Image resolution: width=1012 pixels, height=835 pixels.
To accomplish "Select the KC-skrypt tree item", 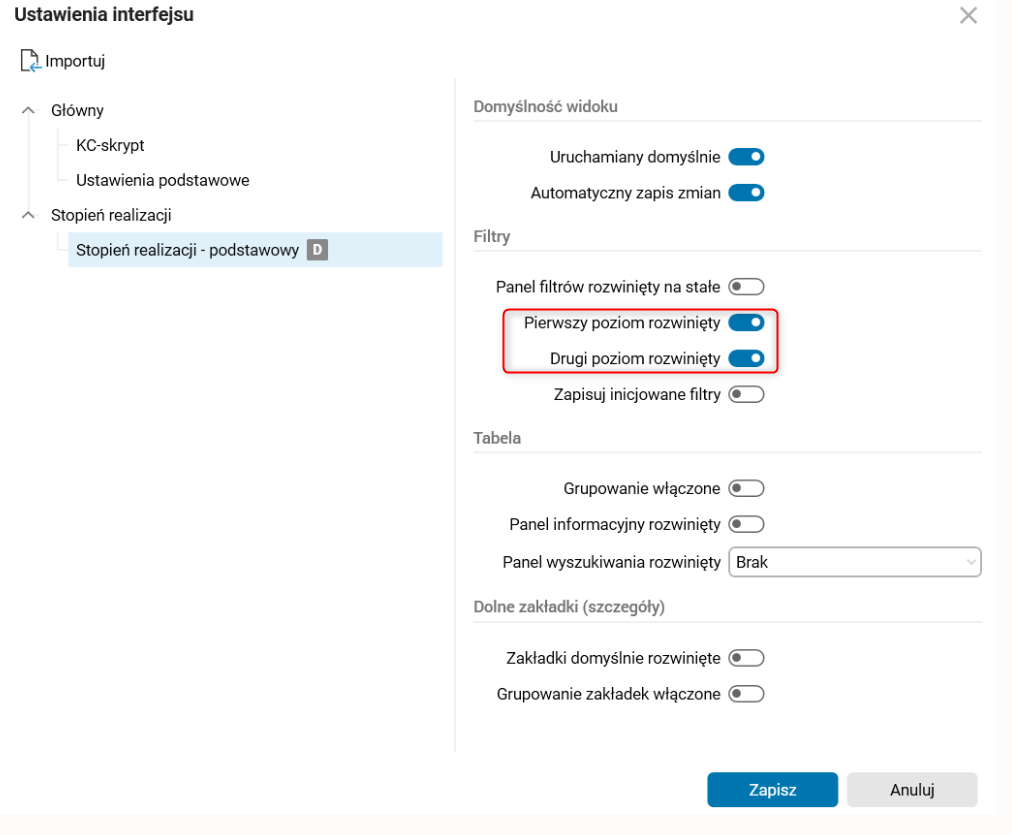I will [110, 146].
